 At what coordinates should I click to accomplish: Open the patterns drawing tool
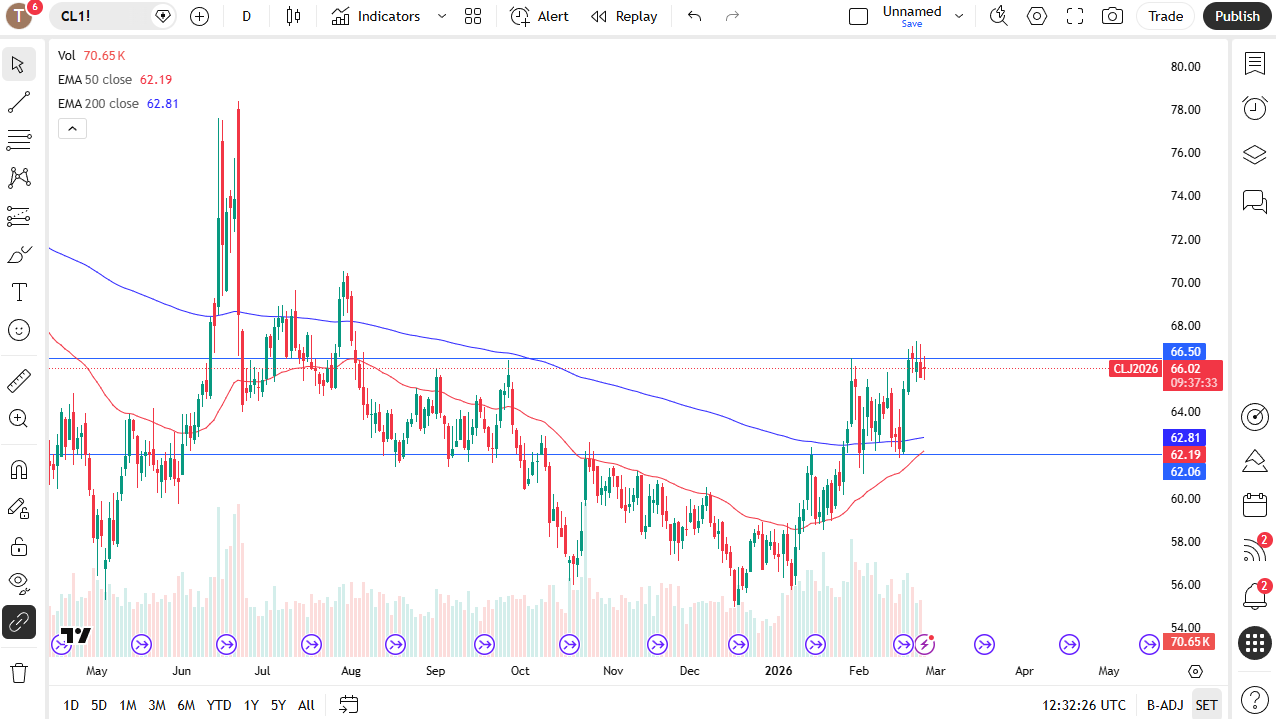pos(18,178)
